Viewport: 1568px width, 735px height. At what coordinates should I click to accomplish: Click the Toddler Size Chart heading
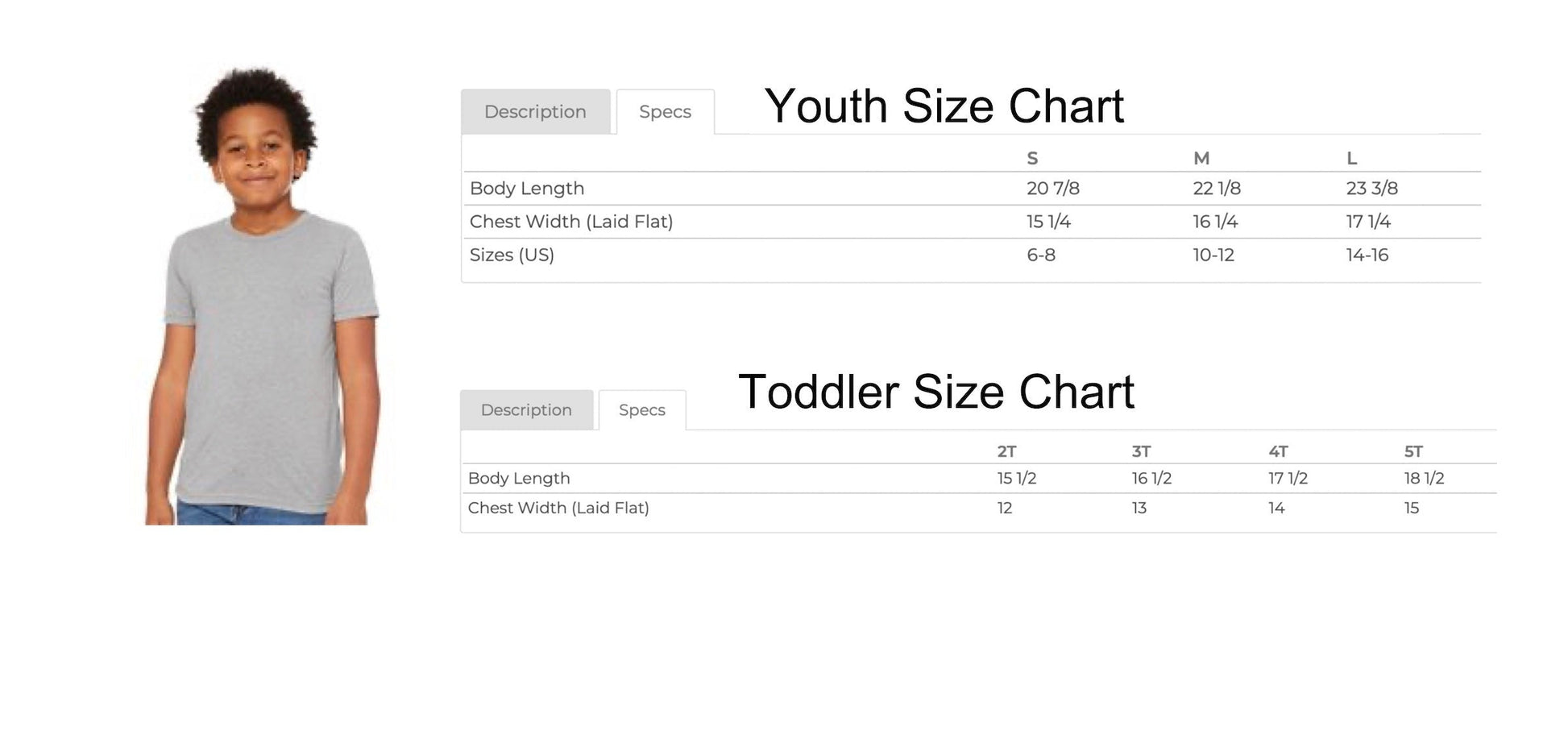pyautogui.click(x=935, y=392)
